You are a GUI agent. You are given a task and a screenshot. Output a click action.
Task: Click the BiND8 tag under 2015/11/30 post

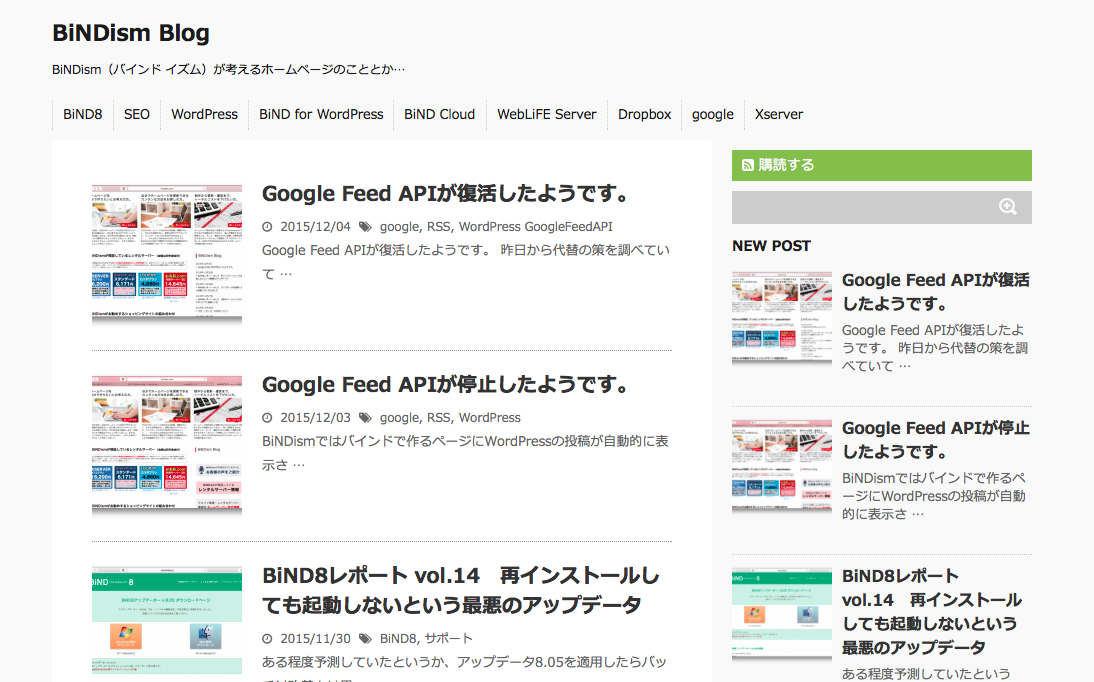click(398, 639)
